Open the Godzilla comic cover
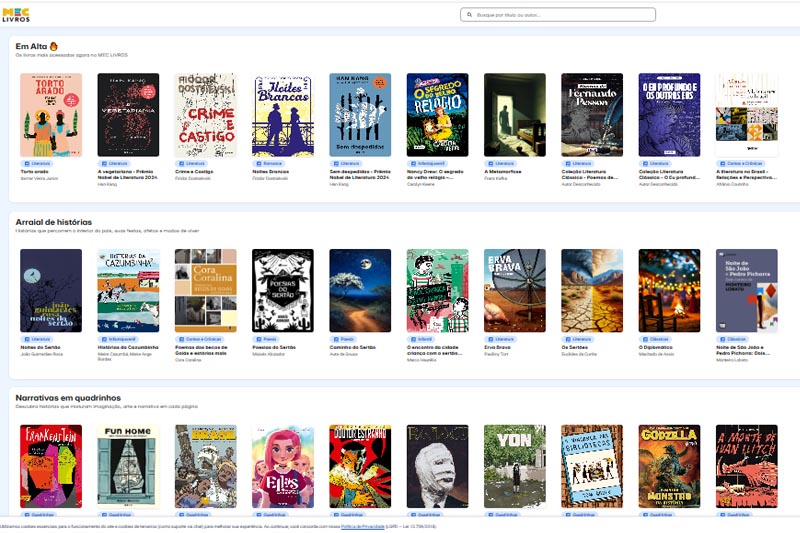The image size is (800, 533). pyautogui.click(x=669, y=466)
